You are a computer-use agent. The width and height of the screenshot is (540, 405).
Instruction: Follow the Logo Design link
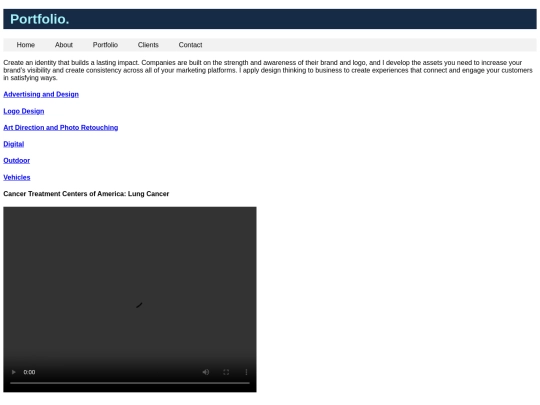[24, 111]
